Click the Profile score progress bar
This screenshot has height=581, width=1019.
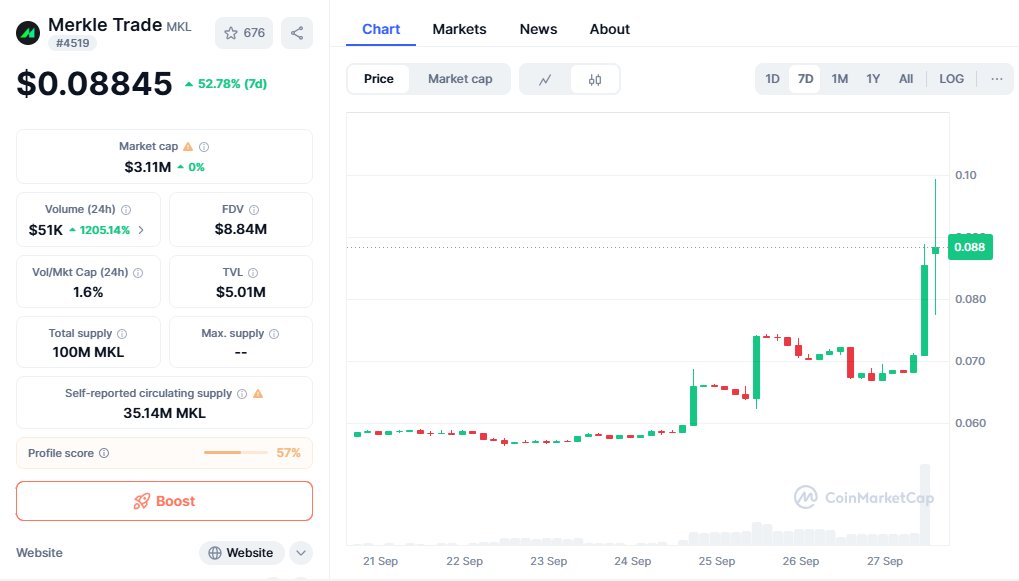point(235,452)
